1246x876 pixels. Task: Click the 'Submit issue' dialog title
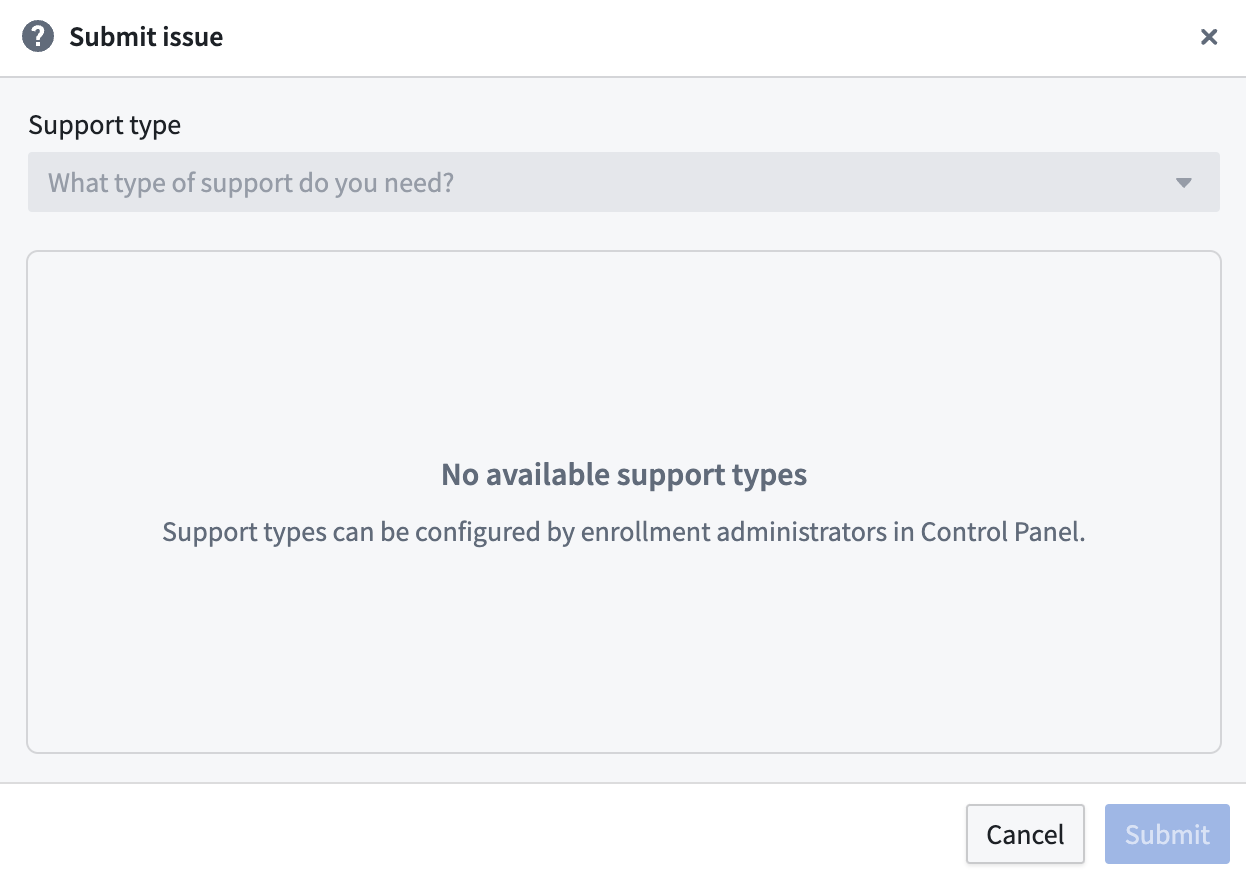click(x=146, y=37)
